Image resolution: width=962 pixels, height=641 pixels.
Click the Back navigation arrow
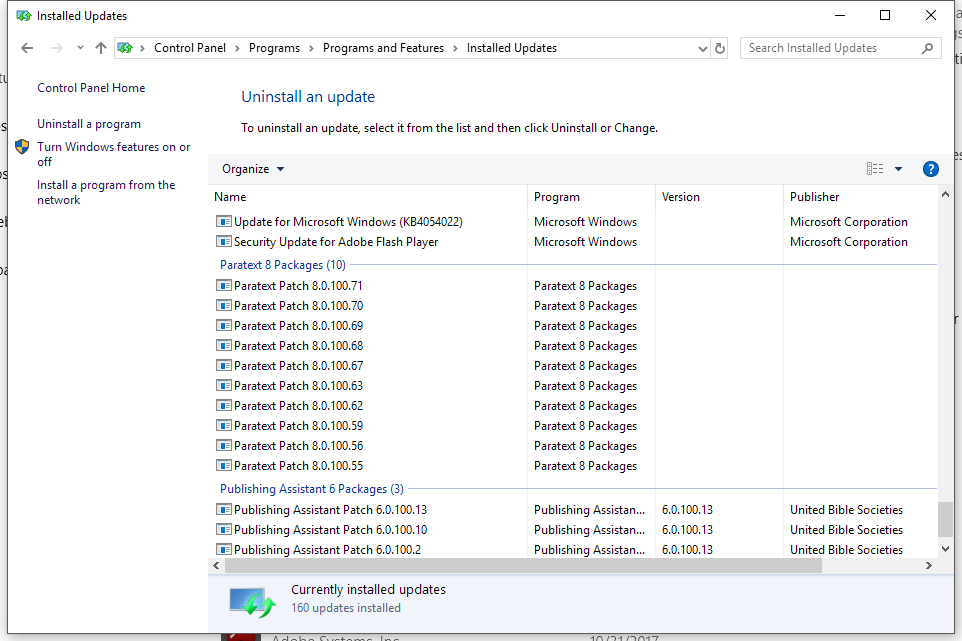(27, 48)
